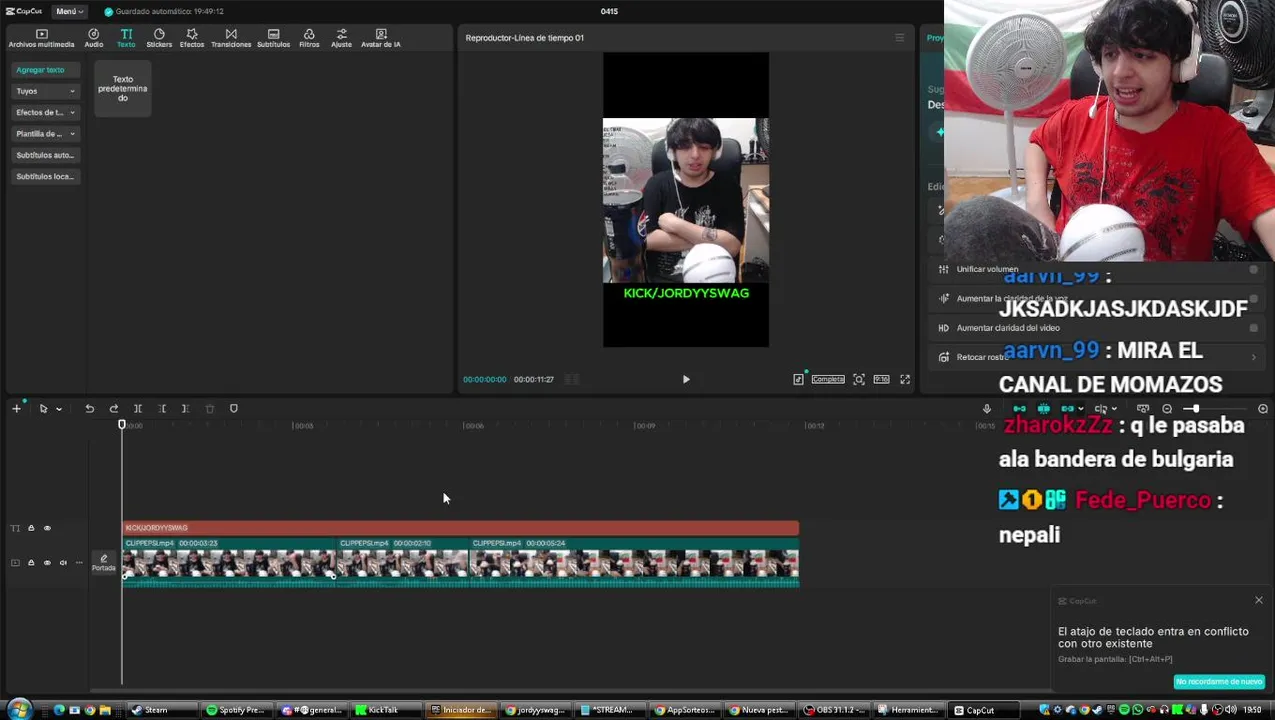1275x720 pixels.
Task: Click the undo arrow in timeline toolbar
Action: (89, 409)
